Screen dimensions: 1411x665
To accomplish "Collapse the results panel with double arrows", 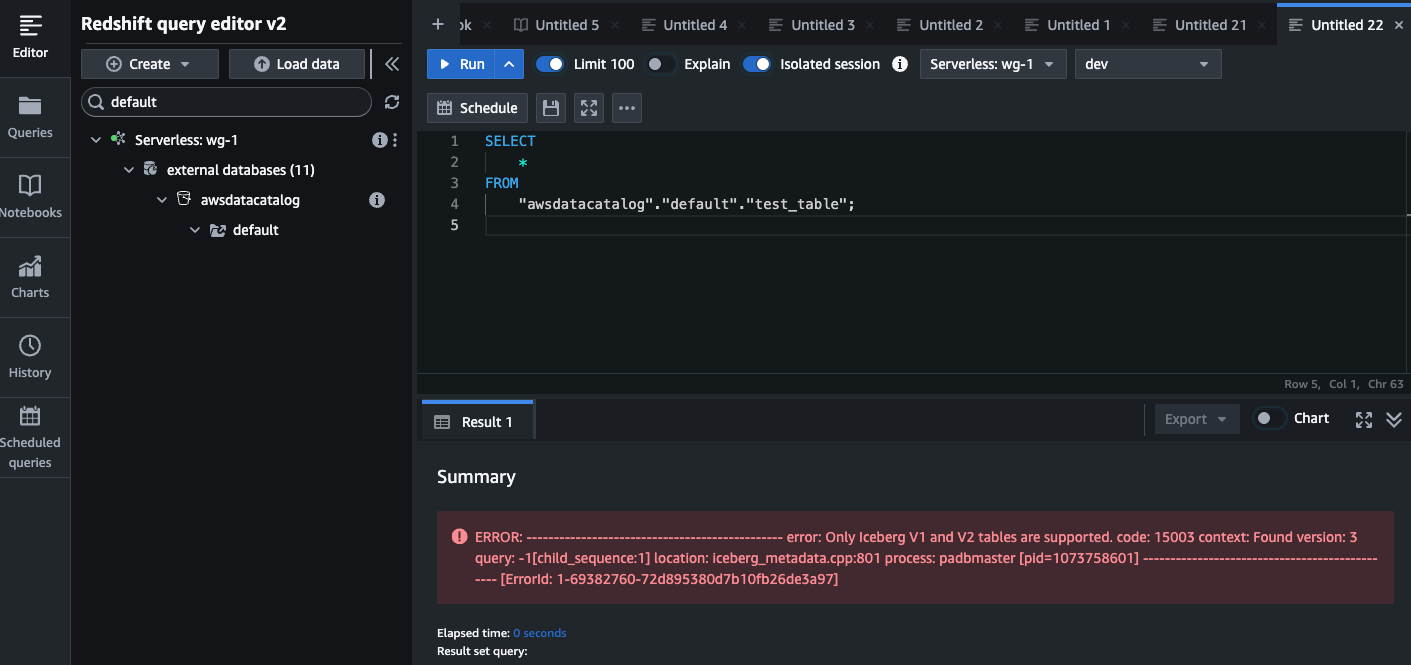I will (1394, 419).
